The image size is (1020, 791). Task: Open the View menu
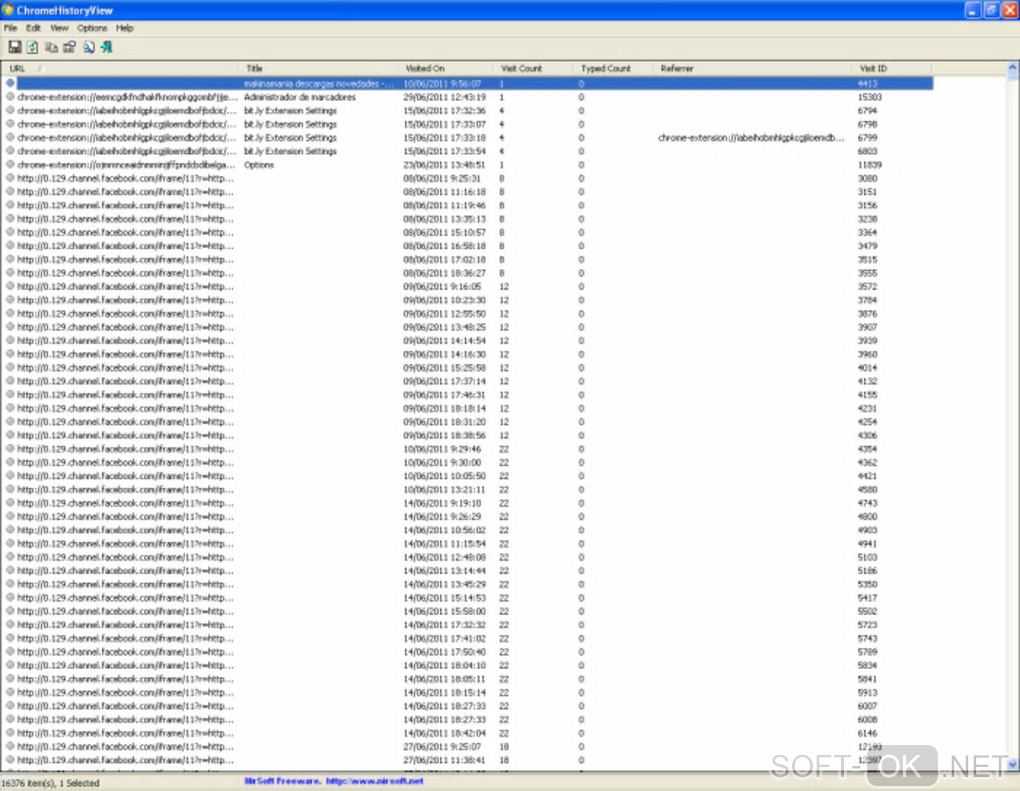59,28
